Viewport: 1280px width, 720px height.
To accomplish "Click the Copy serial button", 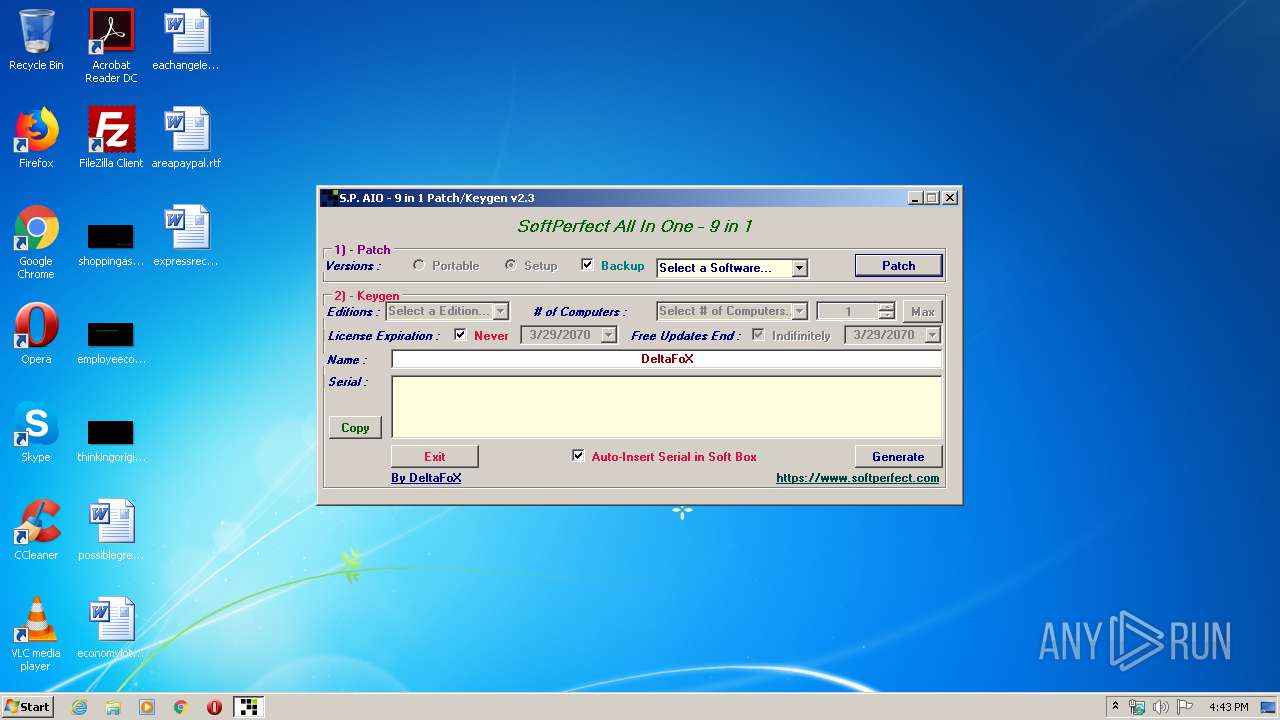I will tap(355, 427).
